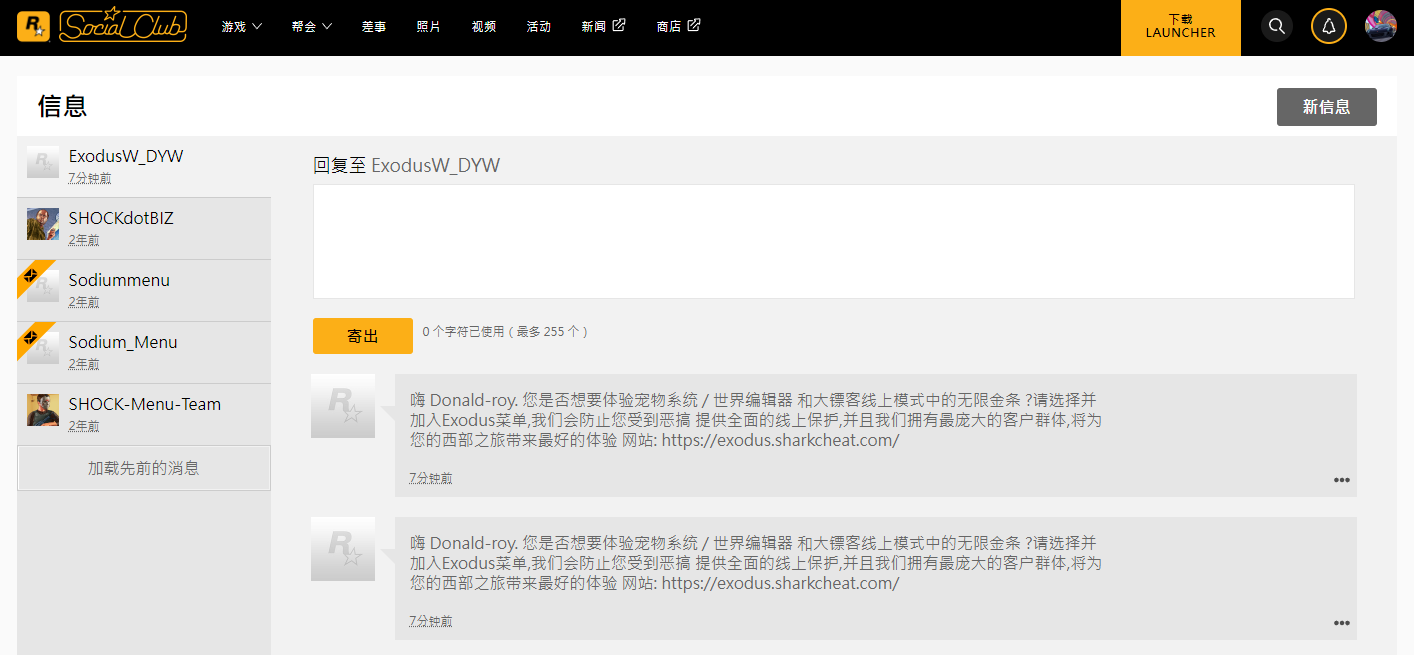The image size is (1414, 655).
Task: Click the 7分钟前 timestamp of first message
Action: (x=431, y=479)
